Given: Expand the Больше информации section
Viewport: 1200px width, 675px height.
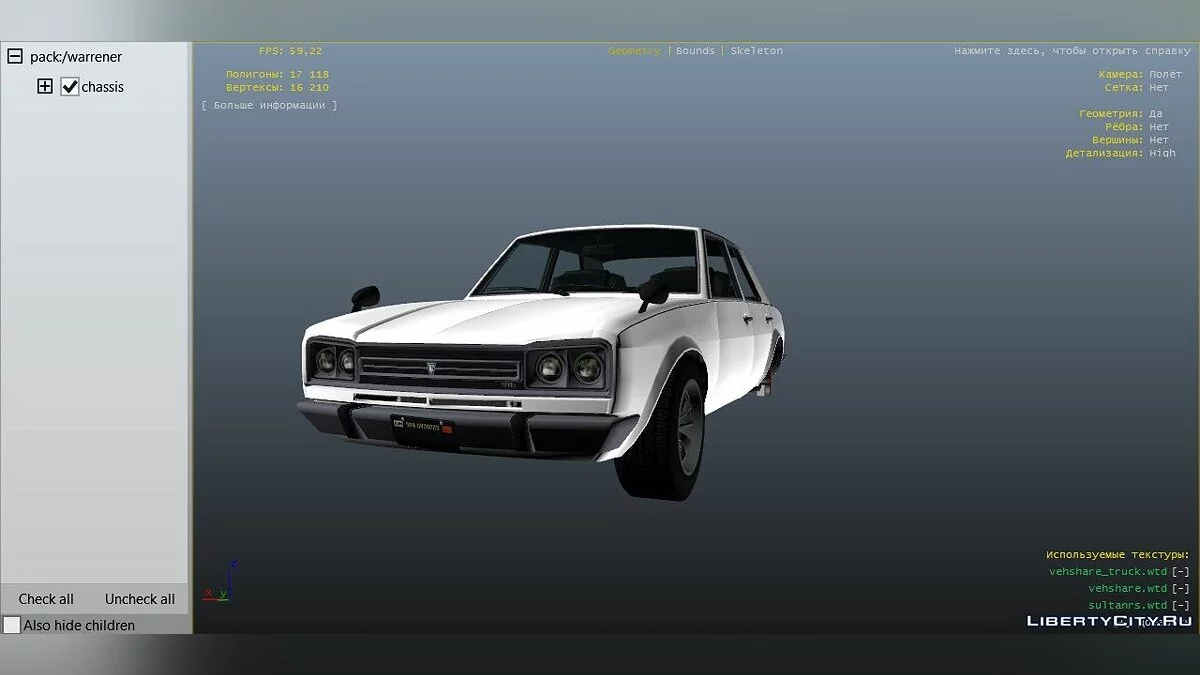Looking at the screenshot, I should coord(269,105).
